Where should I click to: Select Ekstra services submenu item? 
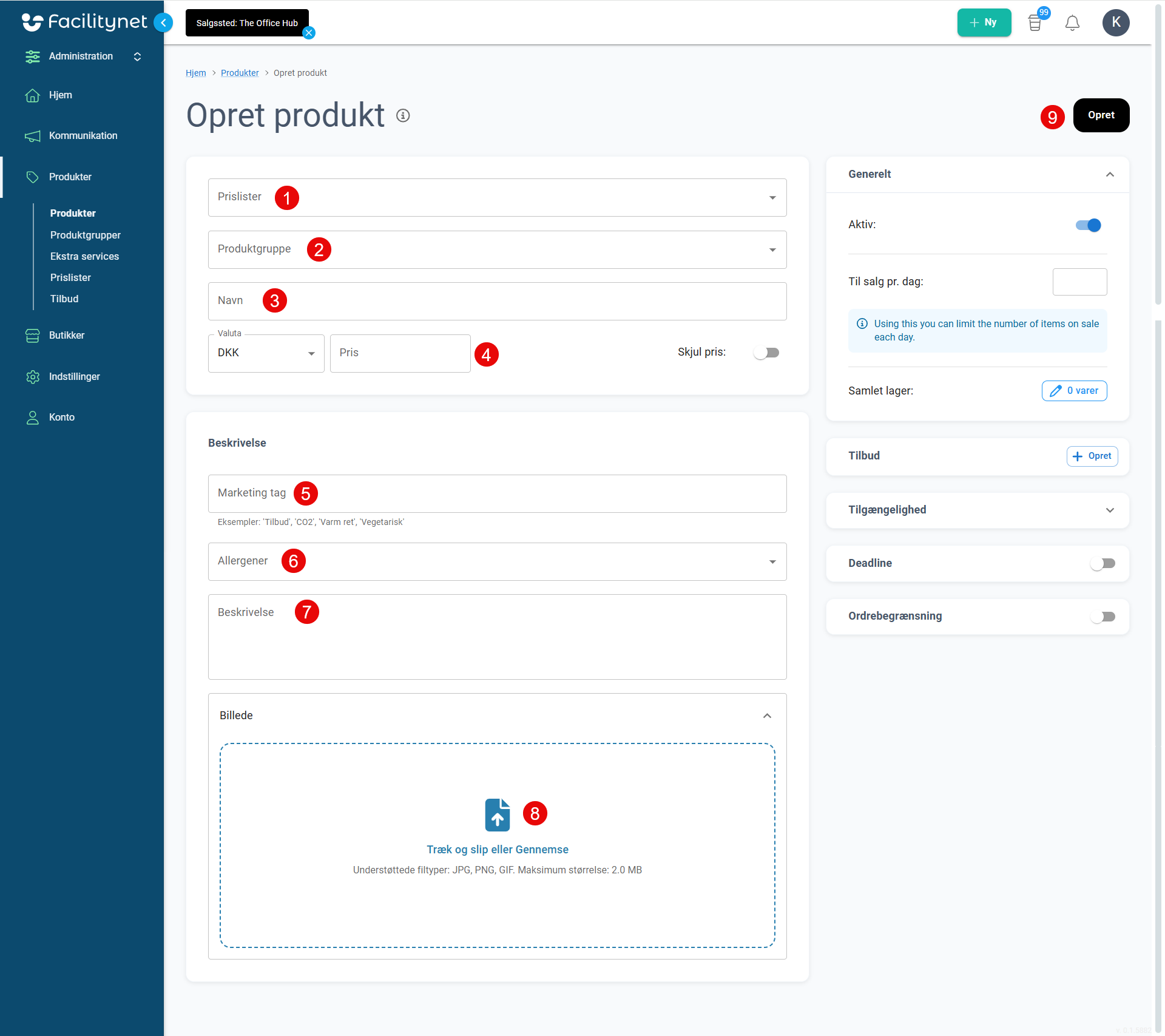tap(84, 257)
